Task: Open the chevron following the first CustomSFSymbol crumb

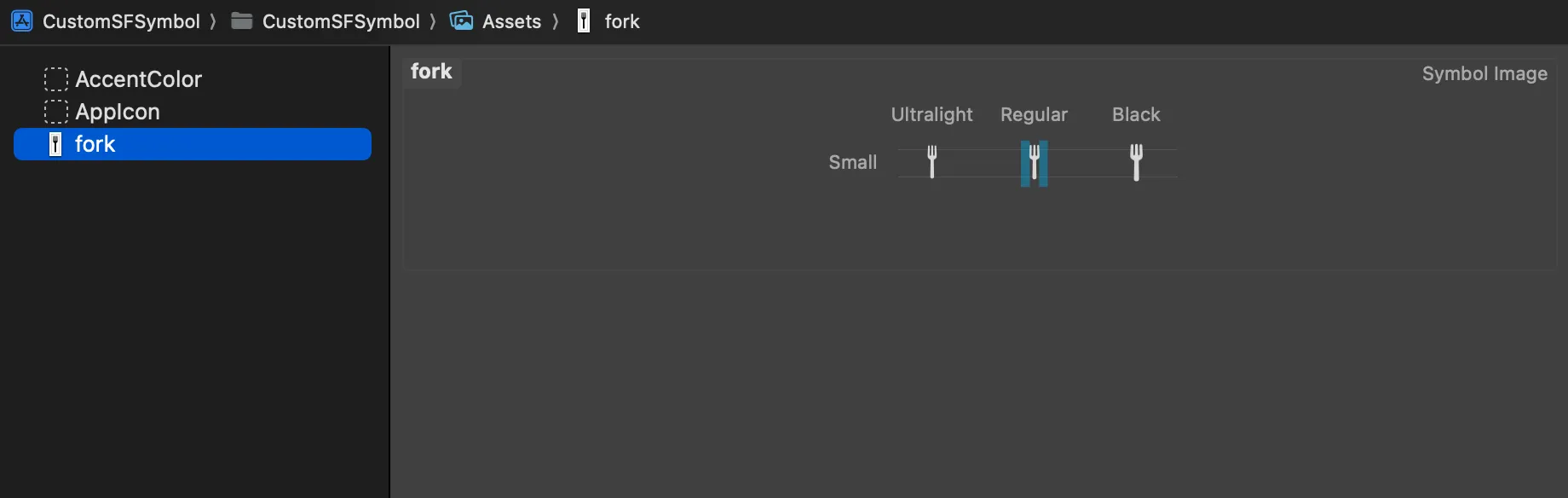Action: click(212, 20)
